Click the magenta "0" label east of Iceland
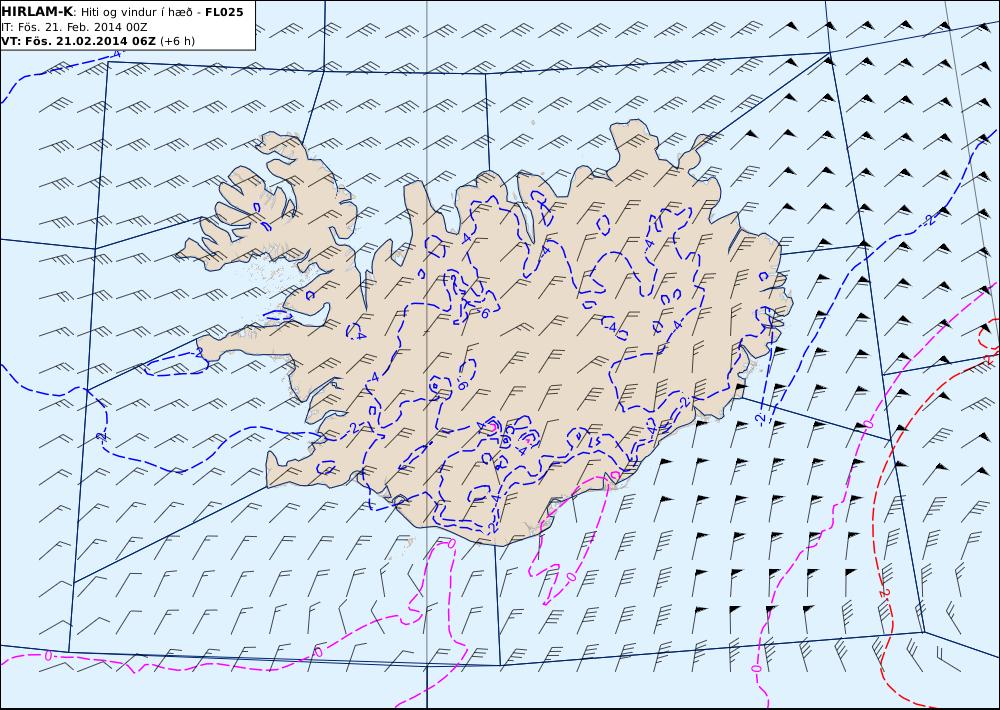 tap(868, 424)
